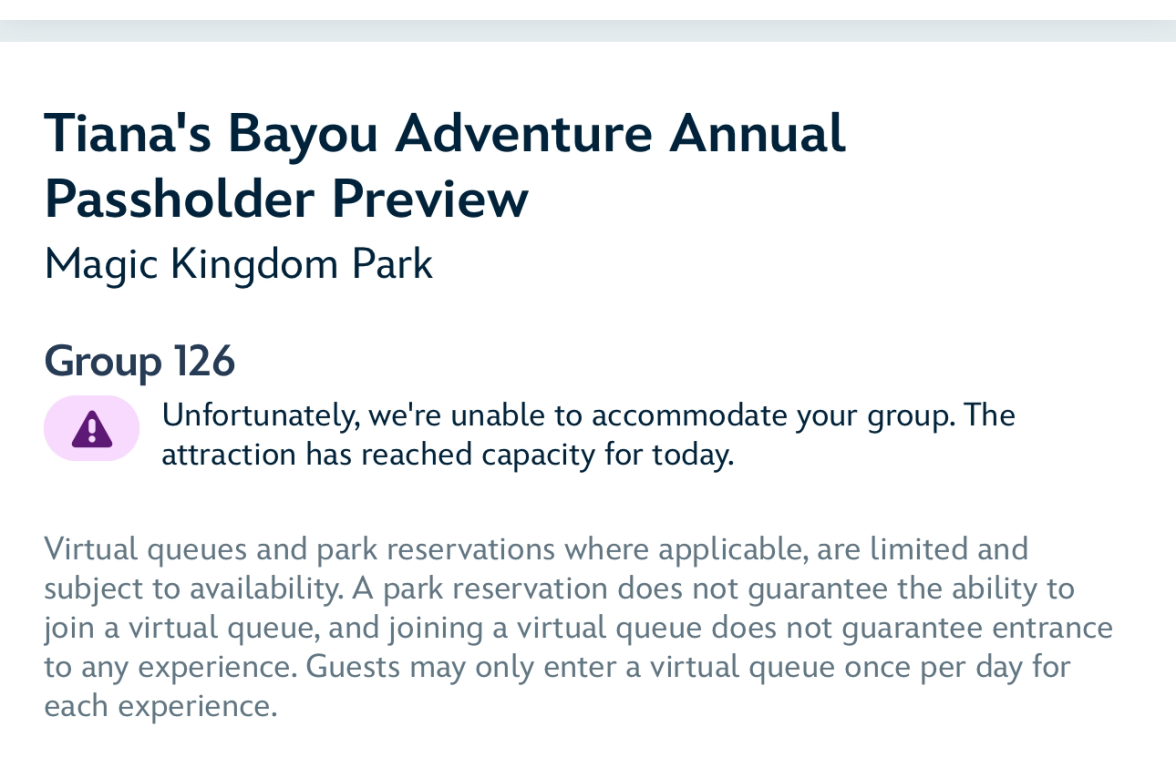Click the 'subject to availability' disclaimer line
Viewport: 1176px width, 768px height.
pyautogui.click(x=560, y=589)
